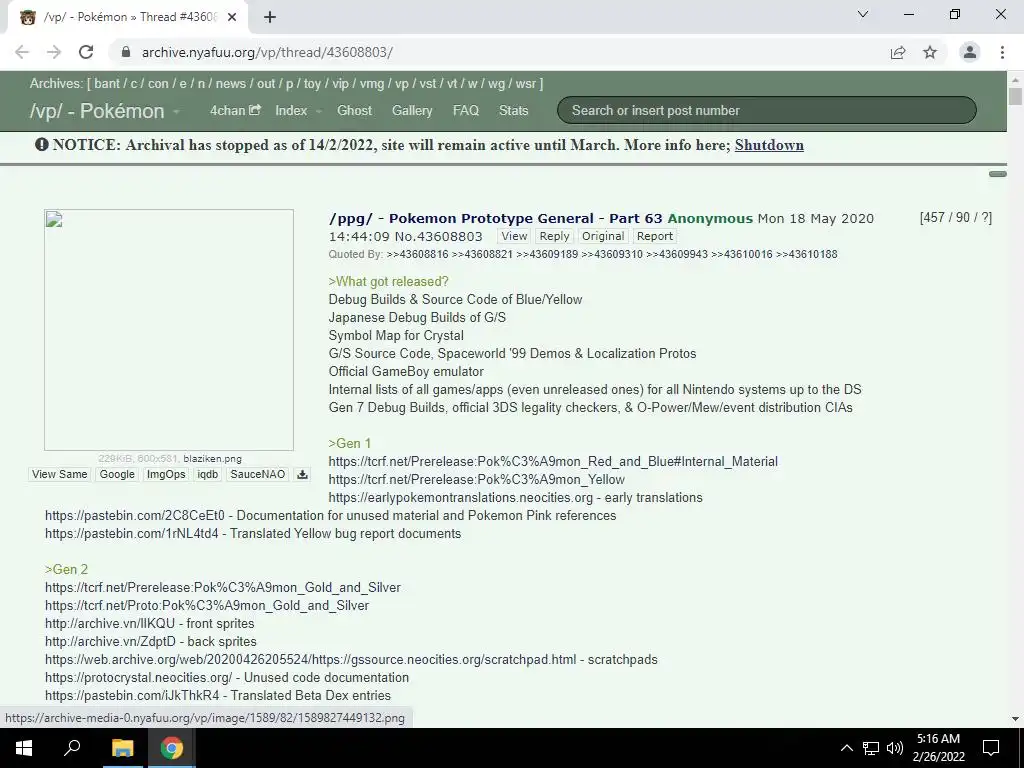Image resolution: width=1024 pixels, height=768 pixels.
Task: Click the post View button
Action: click(514, 236)
